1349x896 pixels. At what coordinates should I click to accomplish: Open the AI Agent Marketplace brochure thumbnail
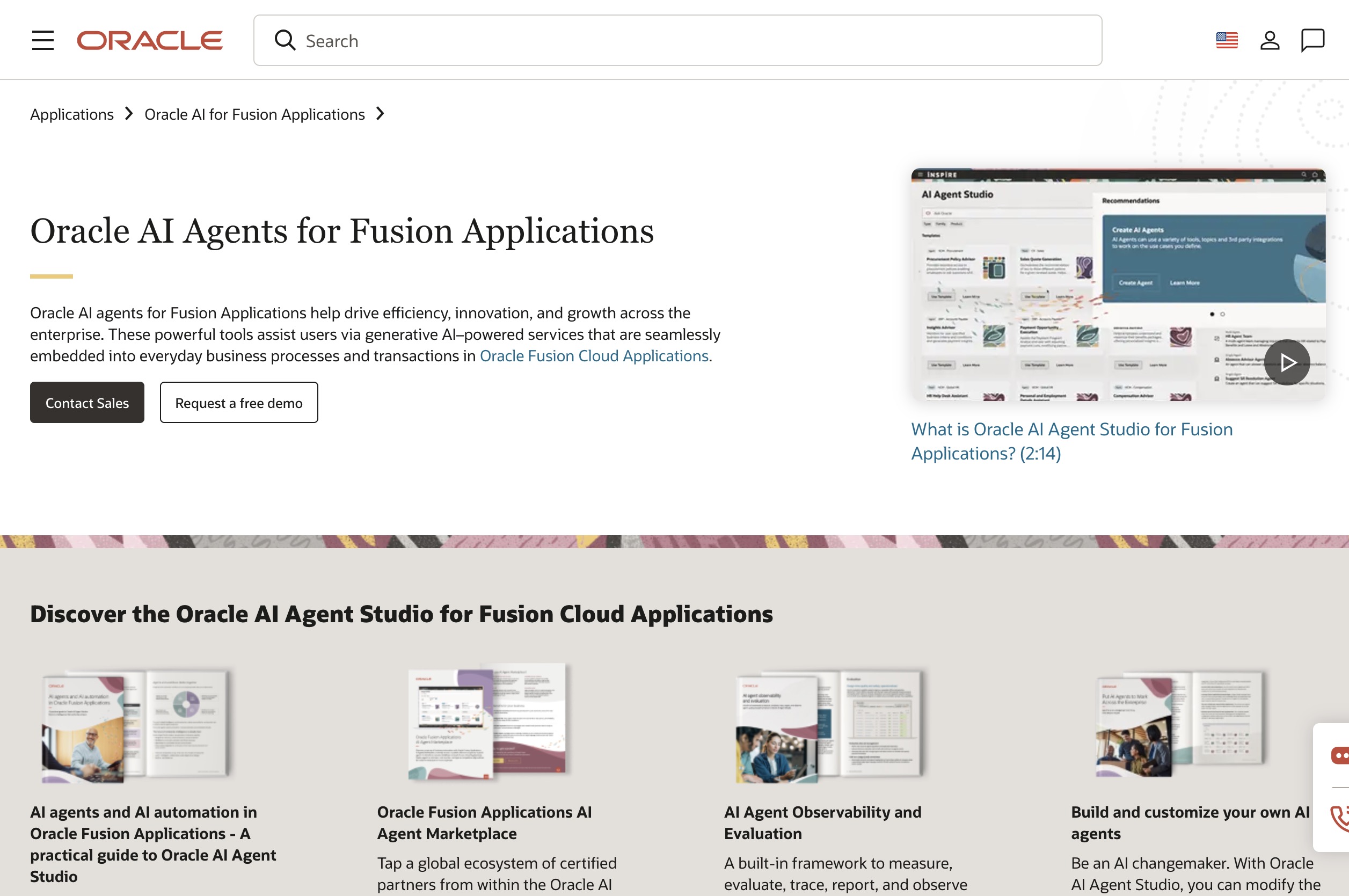487,722
